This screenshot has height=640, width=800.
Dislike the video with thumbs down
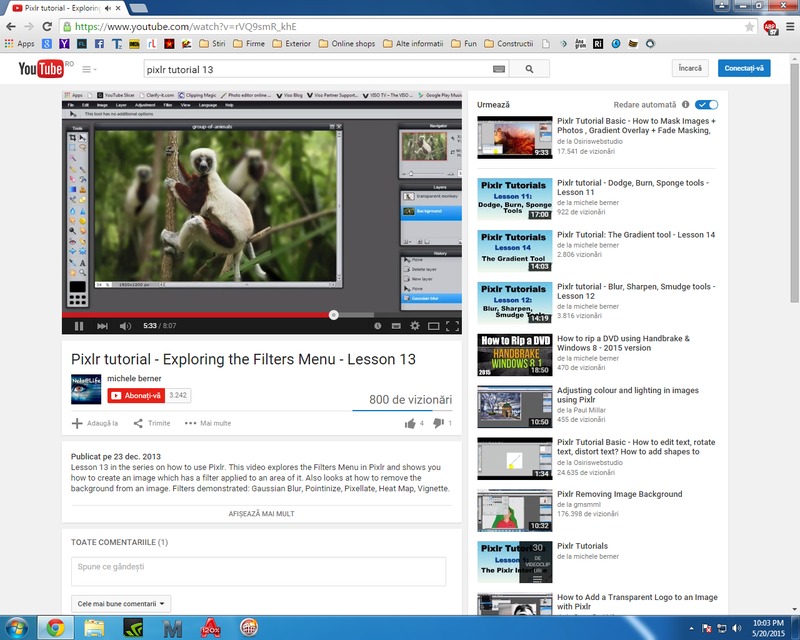pyautogui.click(x=438, y=424)
